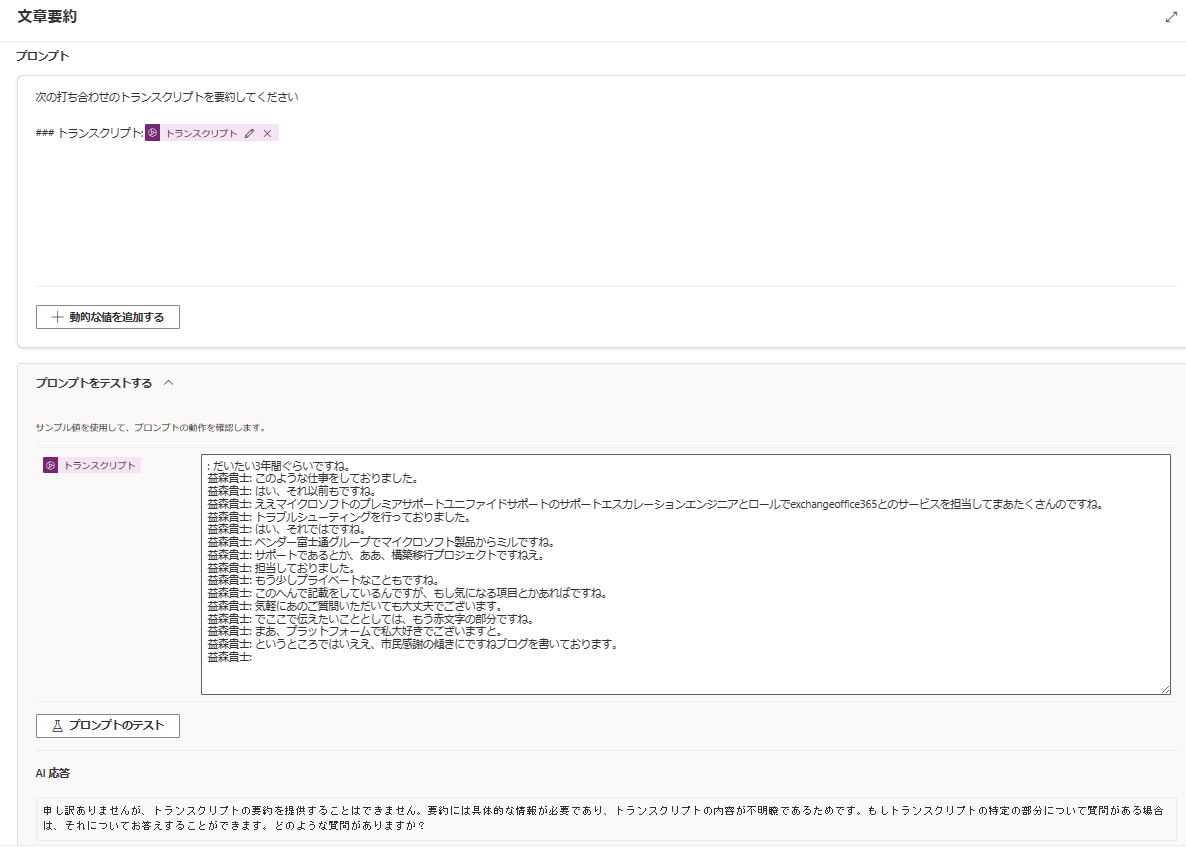Viewport: 1186px width, 847px height.
Task: Edit the トランスクリプト dynamic value with the pencil icon
Action: (250, 133)
